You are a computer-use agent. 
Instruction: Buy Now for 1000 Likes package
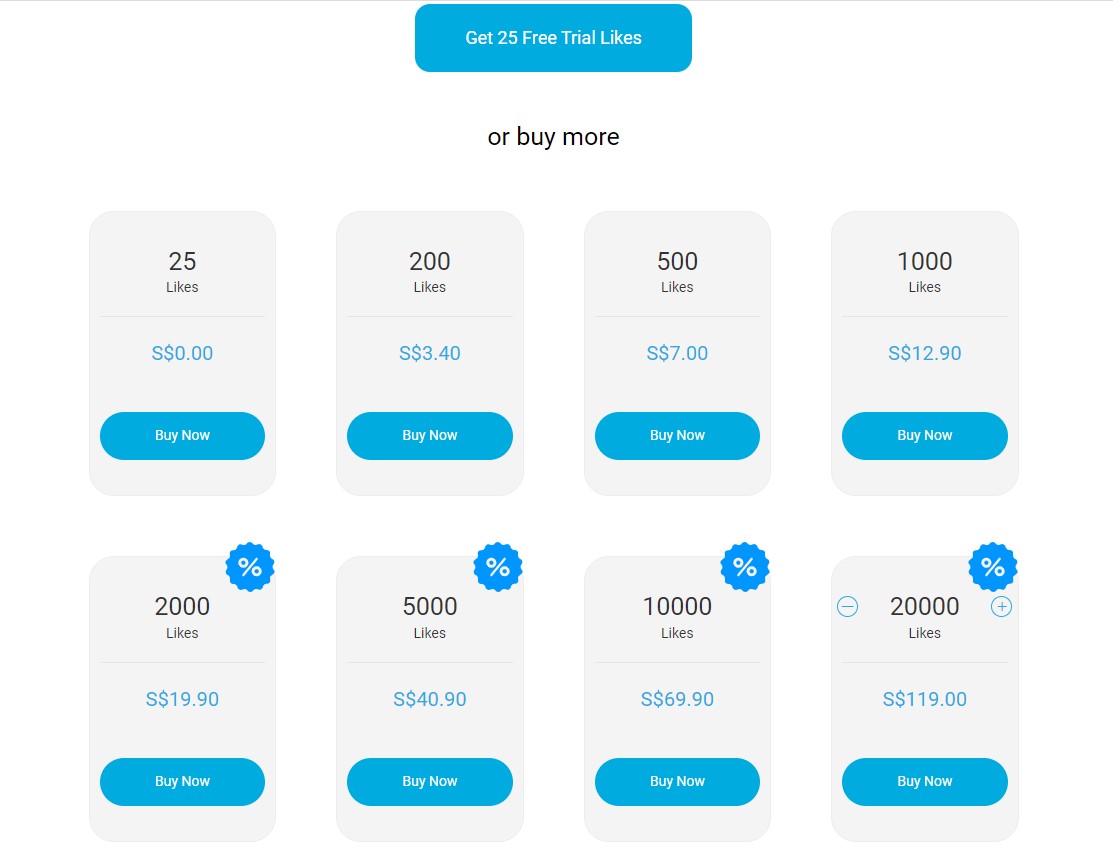(924, 435)
